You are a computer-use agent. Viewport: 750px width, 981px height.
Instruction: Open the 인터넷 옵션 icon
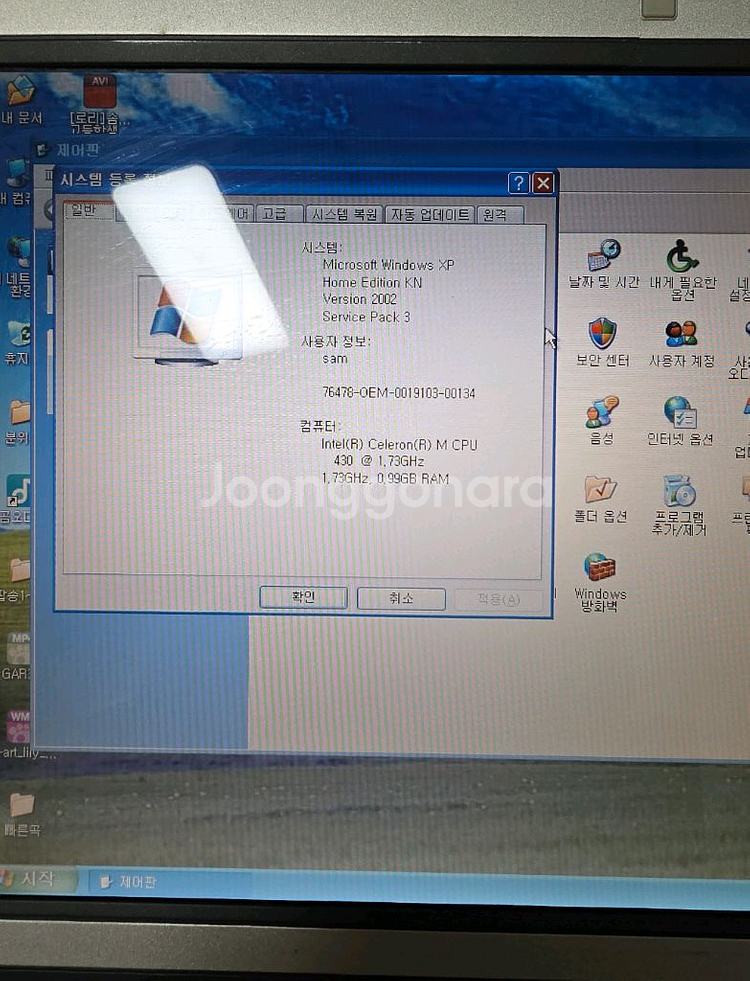click(681, 420)
